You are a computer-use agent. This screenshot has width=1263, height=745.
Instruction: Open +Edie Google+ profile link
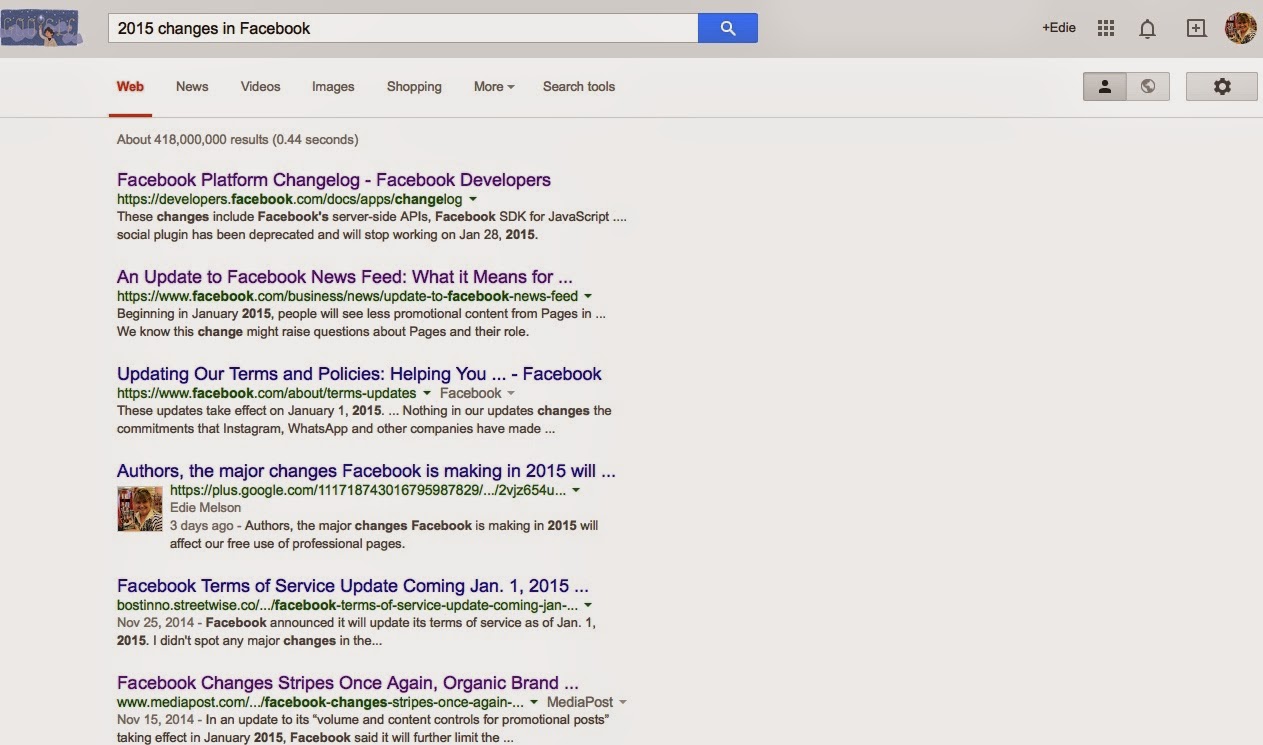1059,28
